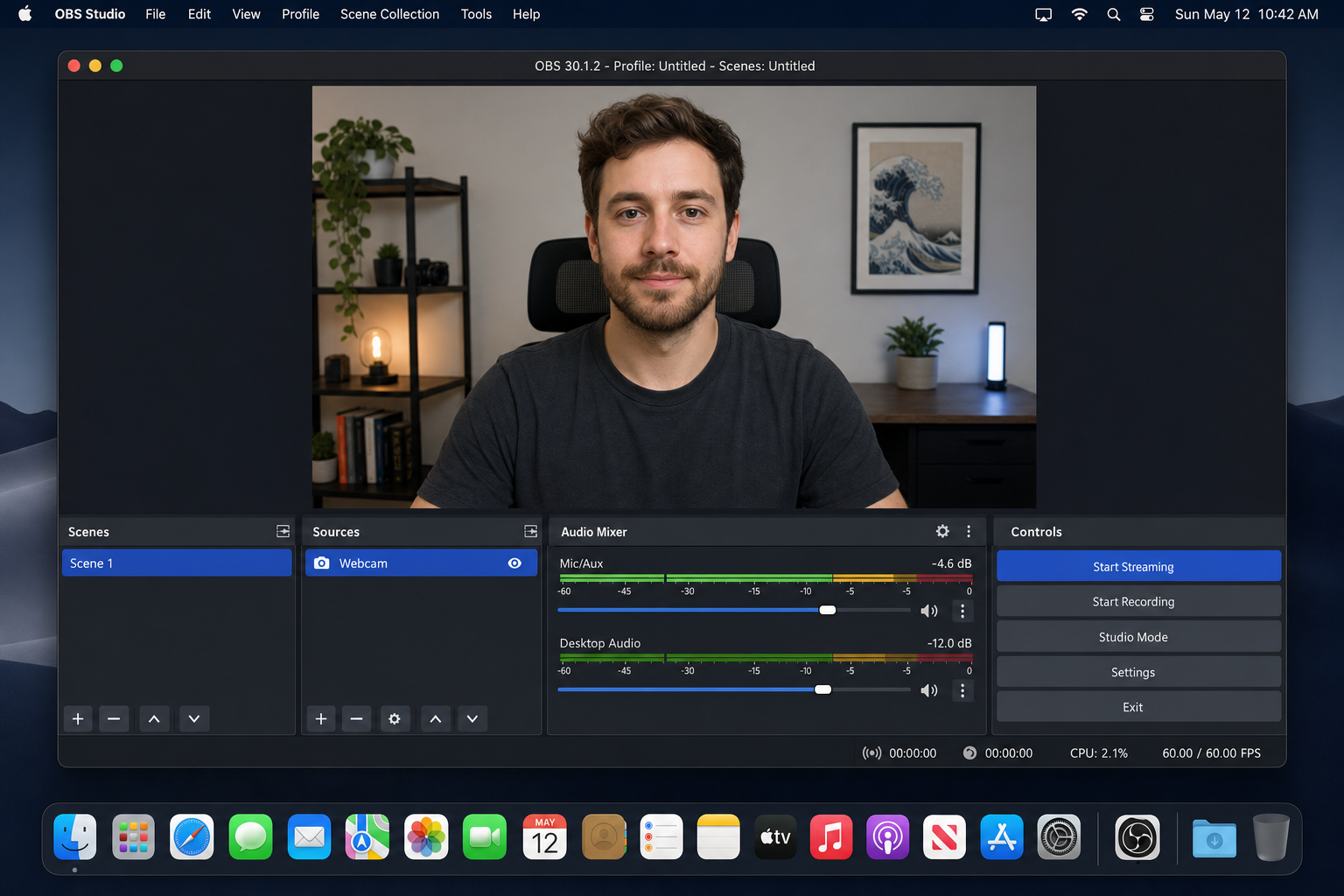Add a new scene with plus button
This screenshot has width=1344, height=896.
pos(78,718)
